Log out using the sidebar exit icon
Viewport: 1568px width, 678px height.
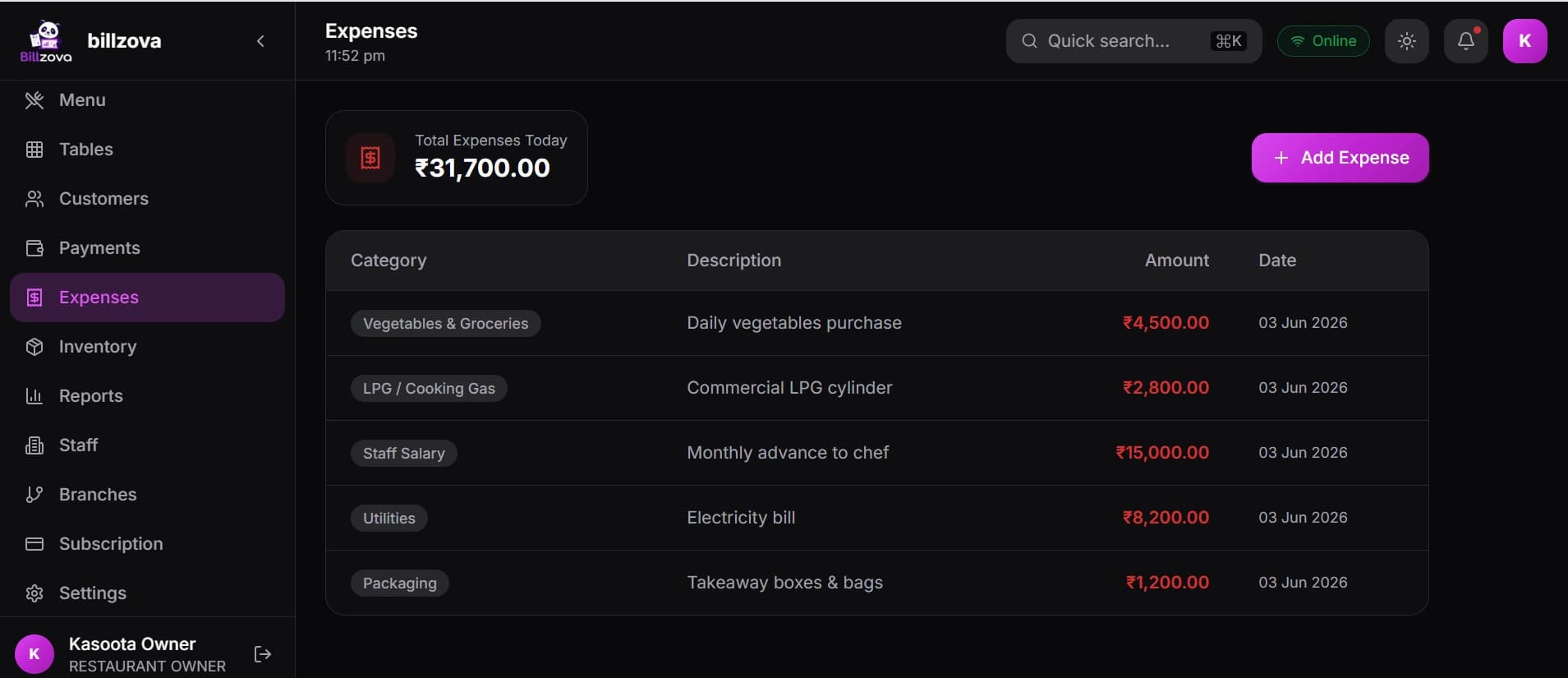[x=263, y=654]
